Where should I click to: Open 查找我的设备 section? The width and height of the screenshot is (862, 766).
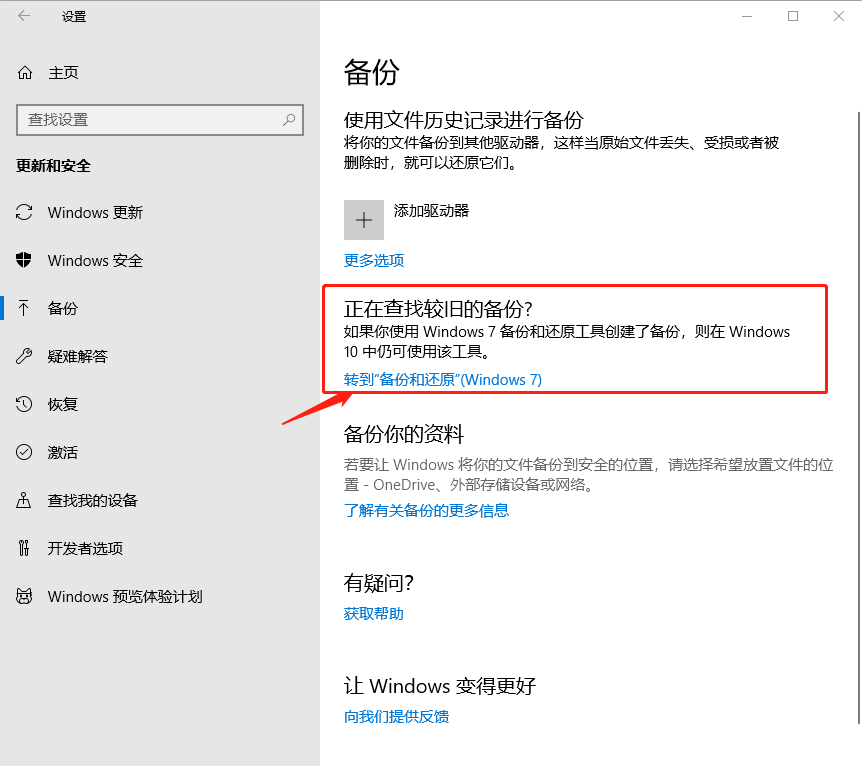point(92,500)
